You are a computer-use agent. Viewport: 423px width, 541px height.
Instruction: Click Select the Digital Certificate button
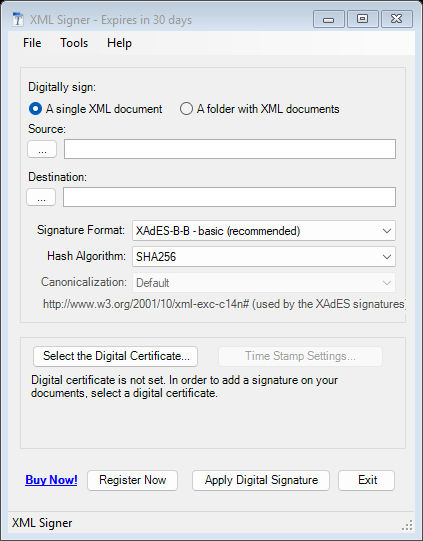coord(116,356)
